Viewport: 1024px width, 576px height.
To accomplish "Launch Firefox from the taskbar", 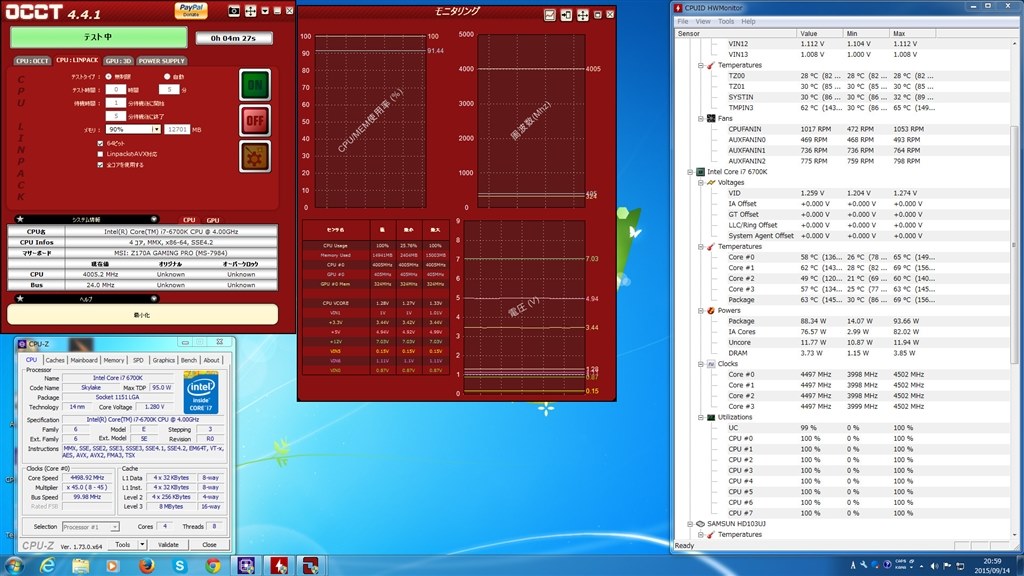I will (x=147, y=566).
